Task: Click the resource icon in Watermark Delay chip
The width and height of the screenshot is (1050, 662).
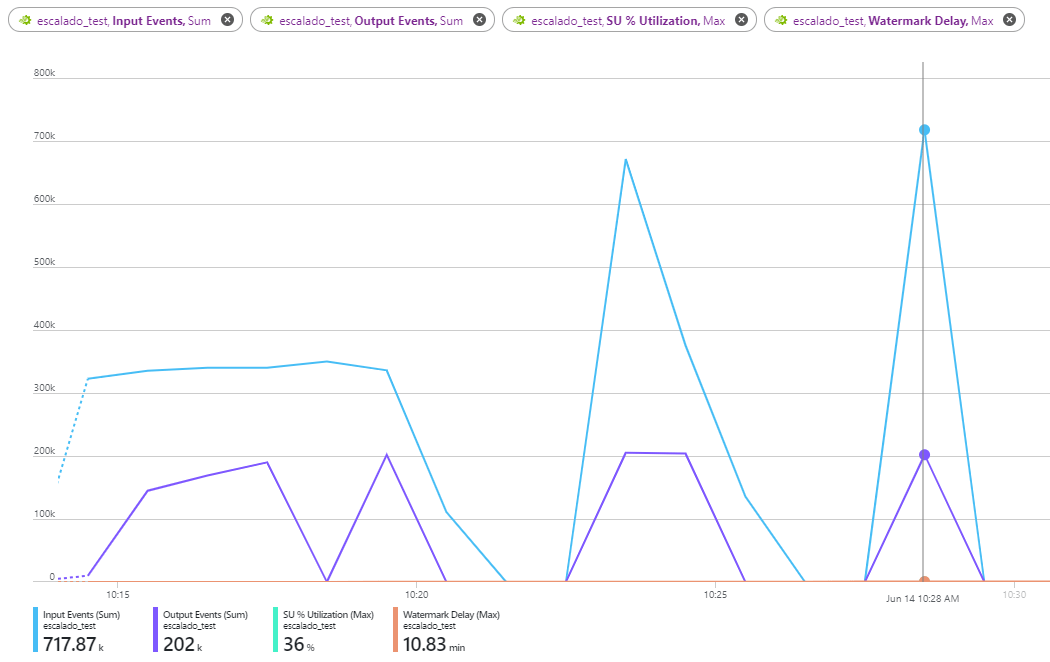Action: click(x=781, y=19)
